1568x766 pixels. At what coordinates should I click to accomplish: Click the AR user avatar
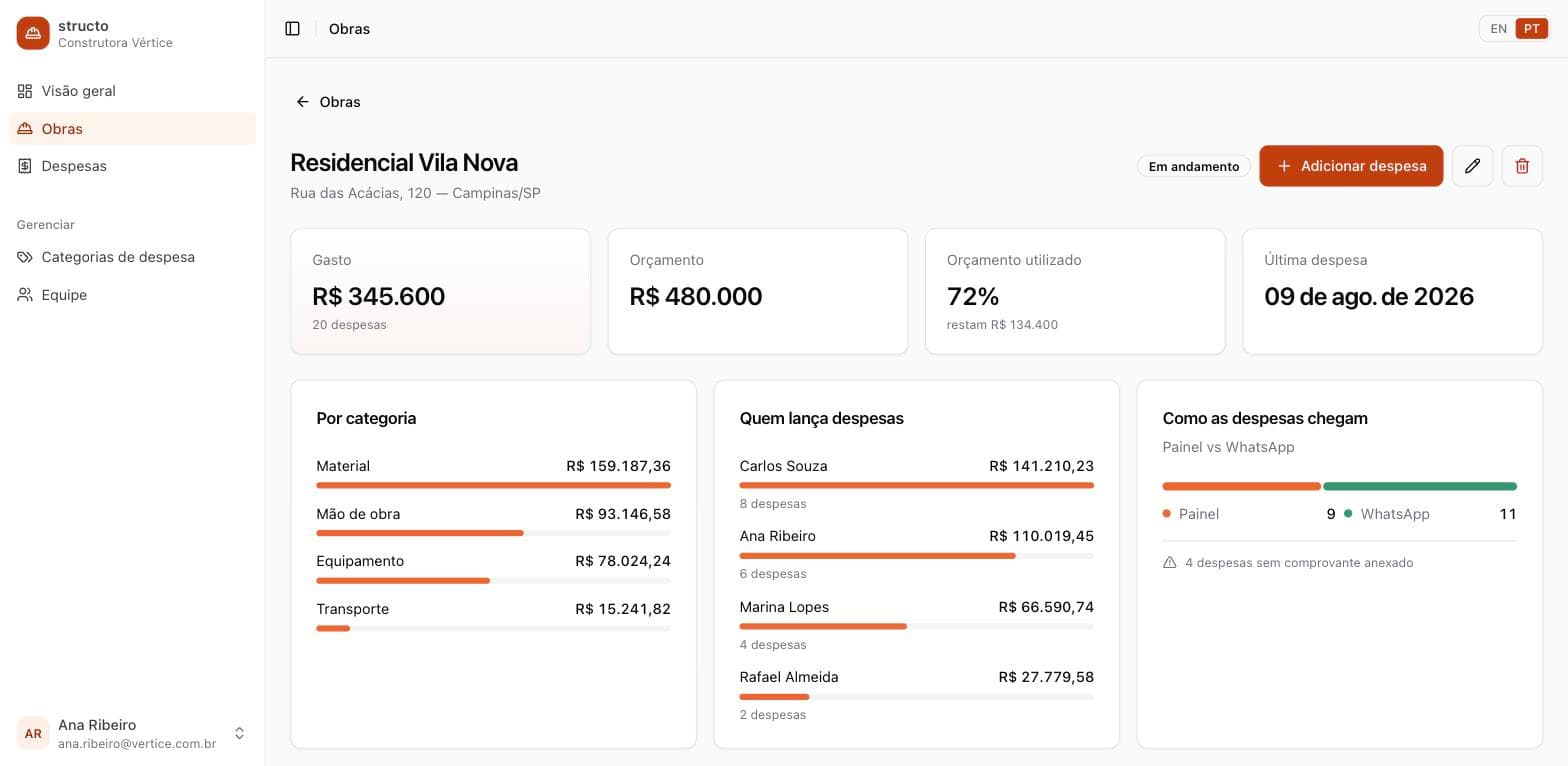33,733
